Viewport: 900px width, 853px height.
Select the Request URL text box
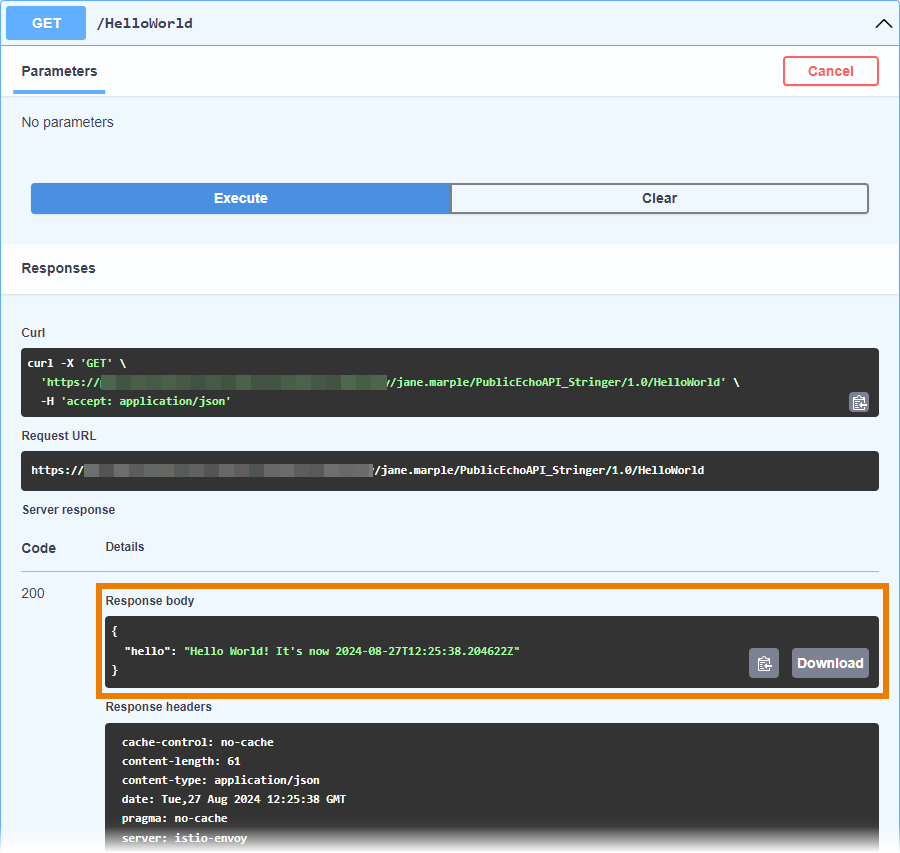tap(450, 470)
